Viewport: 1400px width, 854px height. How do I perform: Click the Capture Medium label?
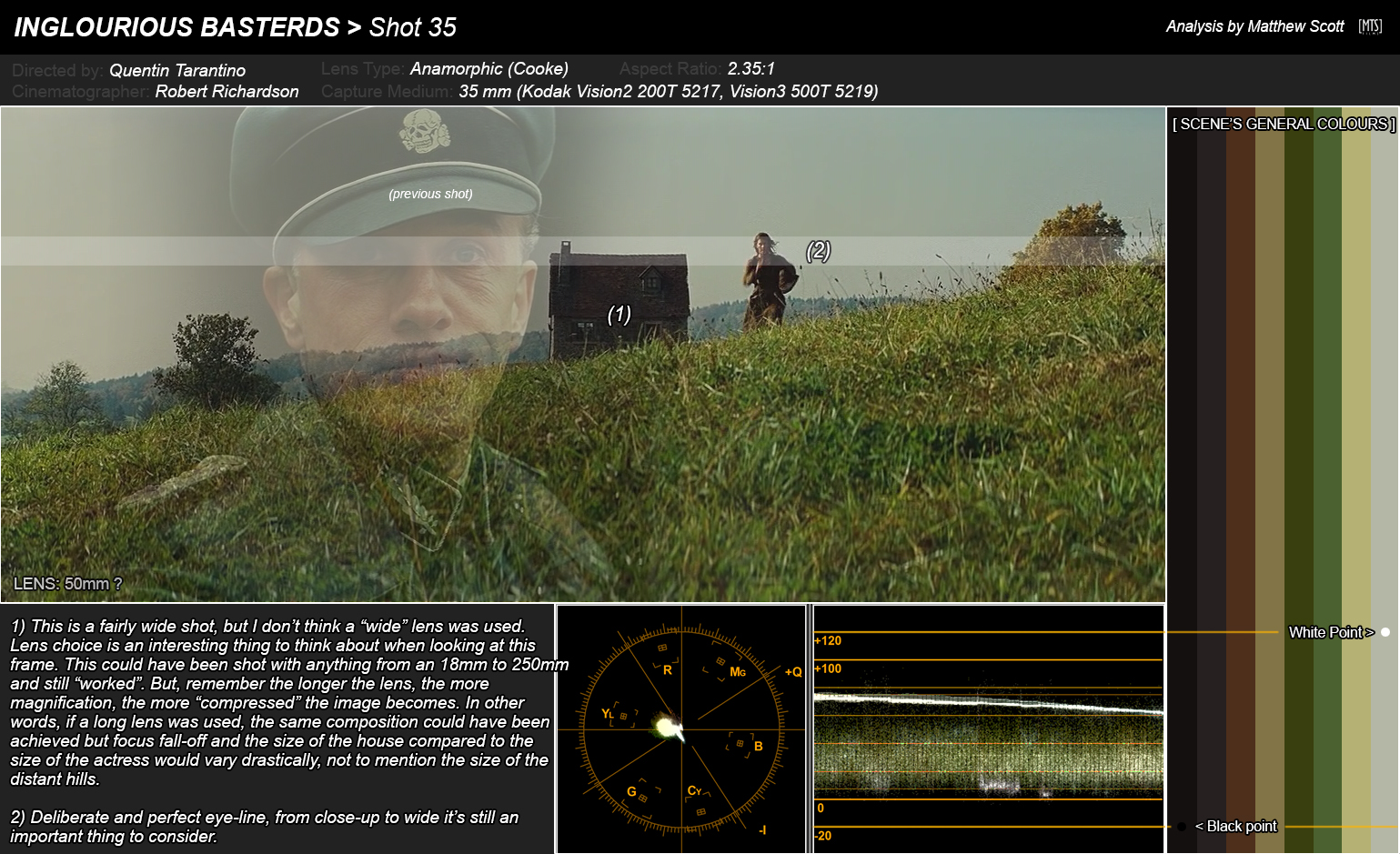(x=388, y=91)
